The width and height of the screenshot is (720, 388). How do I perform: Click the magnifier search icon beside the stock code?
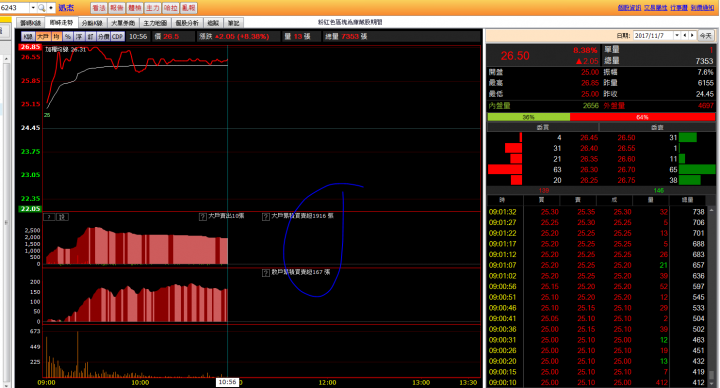pyautogui.click(x=41, y=8)
